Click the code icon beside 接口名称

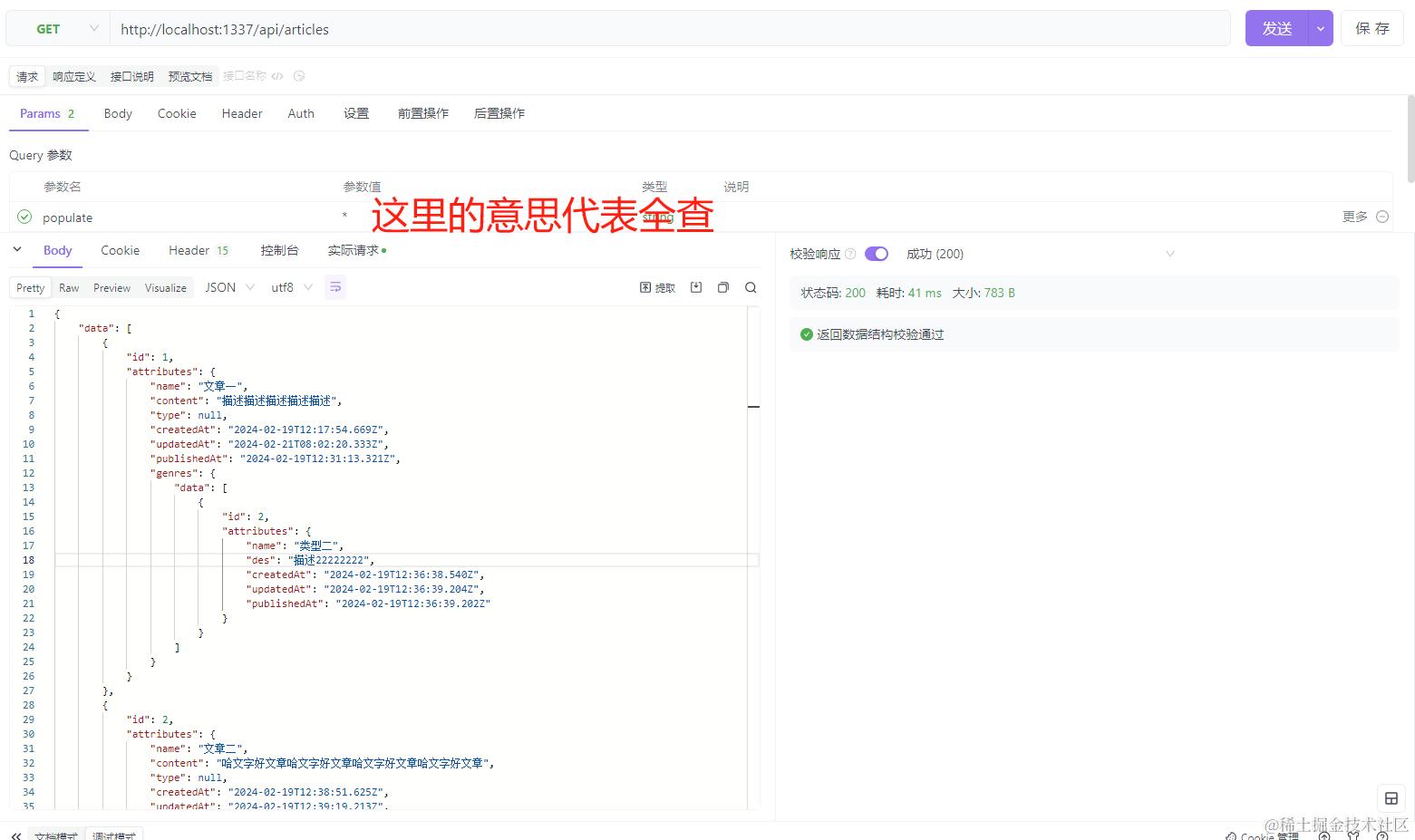click(277, 76)
